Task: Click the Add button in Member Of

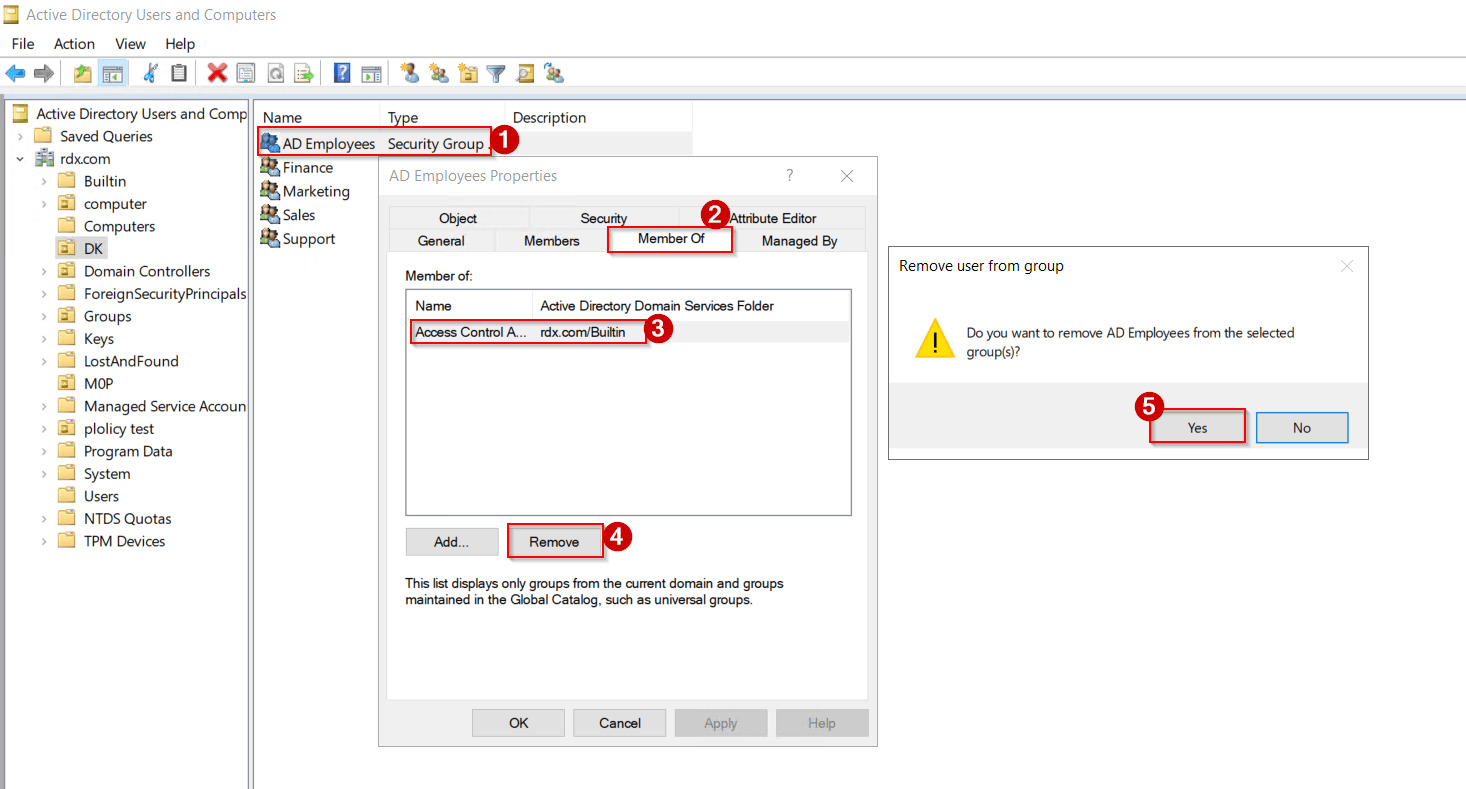Action: click(451, 541)
